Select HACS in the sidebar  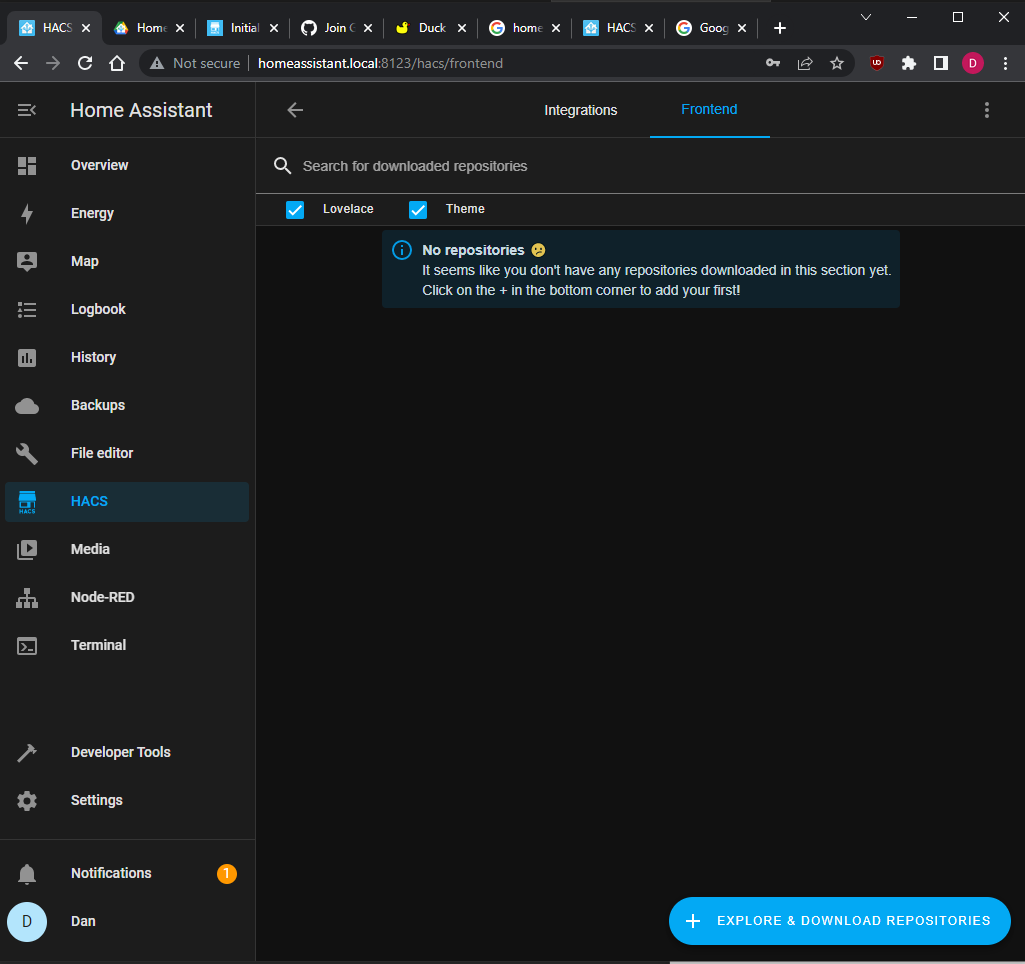tap(127, 502)
